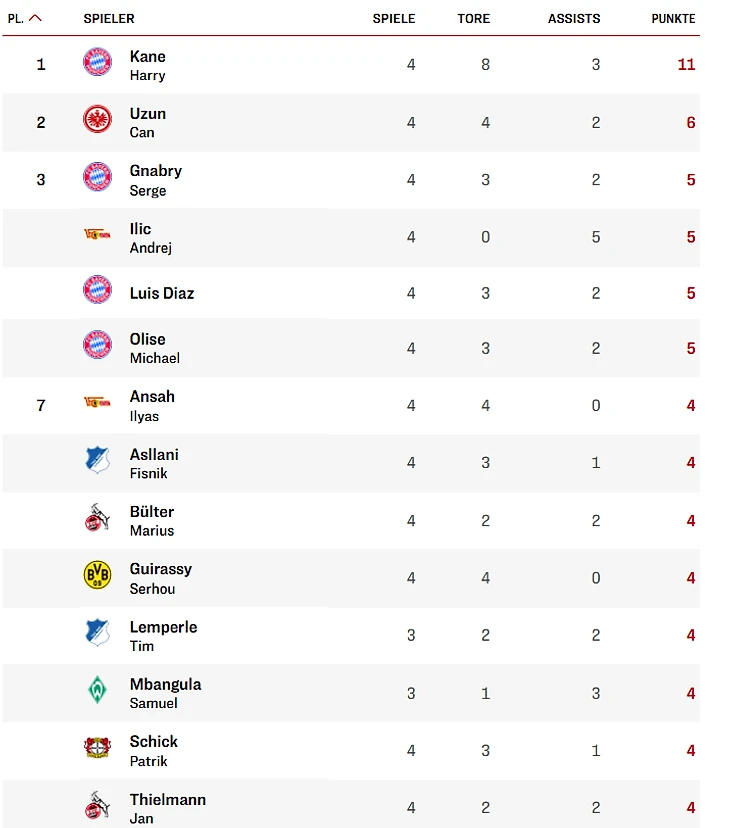Open Harry Kane player profile
The width and height of the screenshot is (730, 828).
point(147,65)
